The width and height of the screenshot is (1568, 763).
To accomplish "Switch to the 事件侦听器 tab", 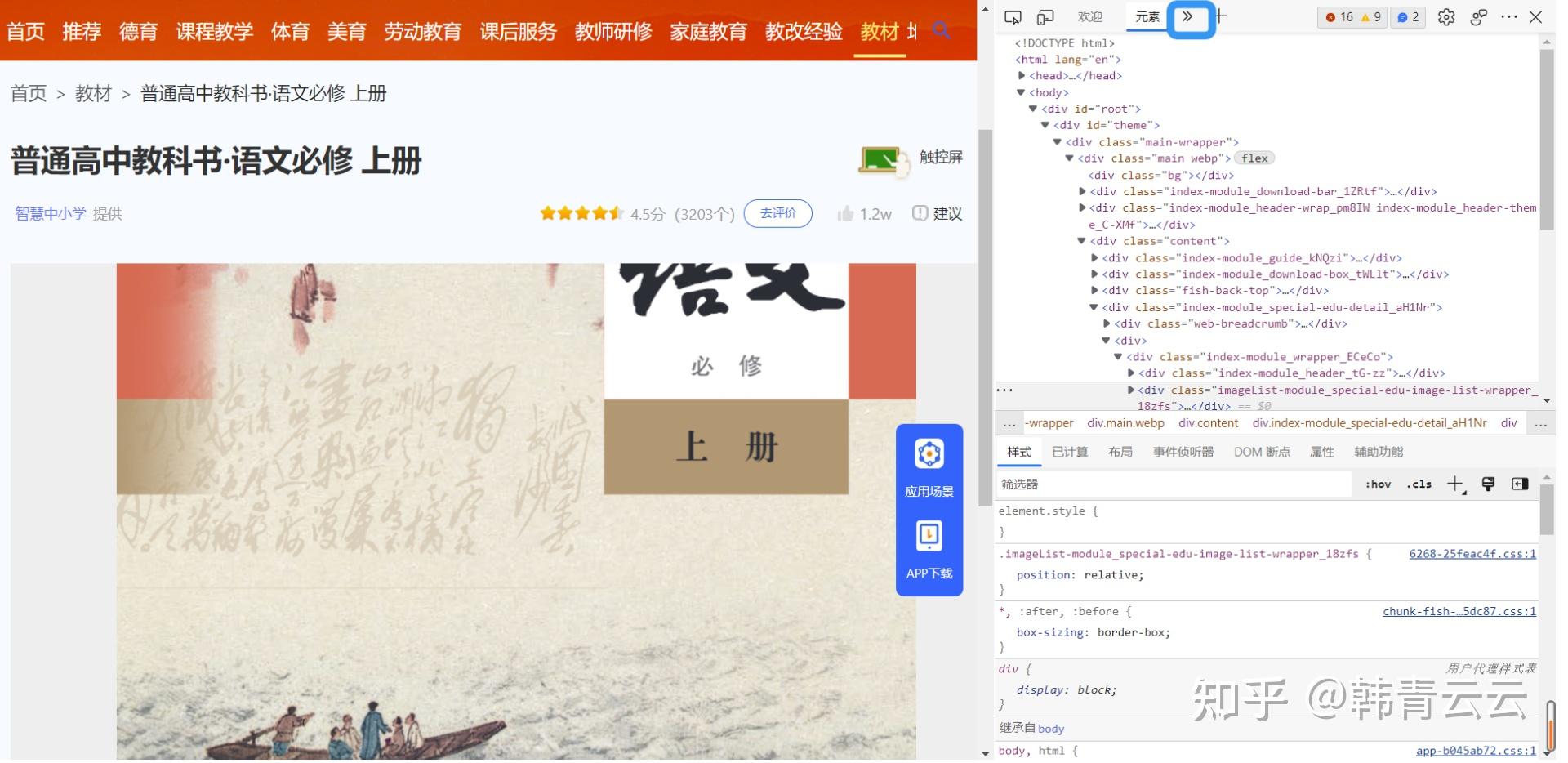I will (x=1183, y=453).
